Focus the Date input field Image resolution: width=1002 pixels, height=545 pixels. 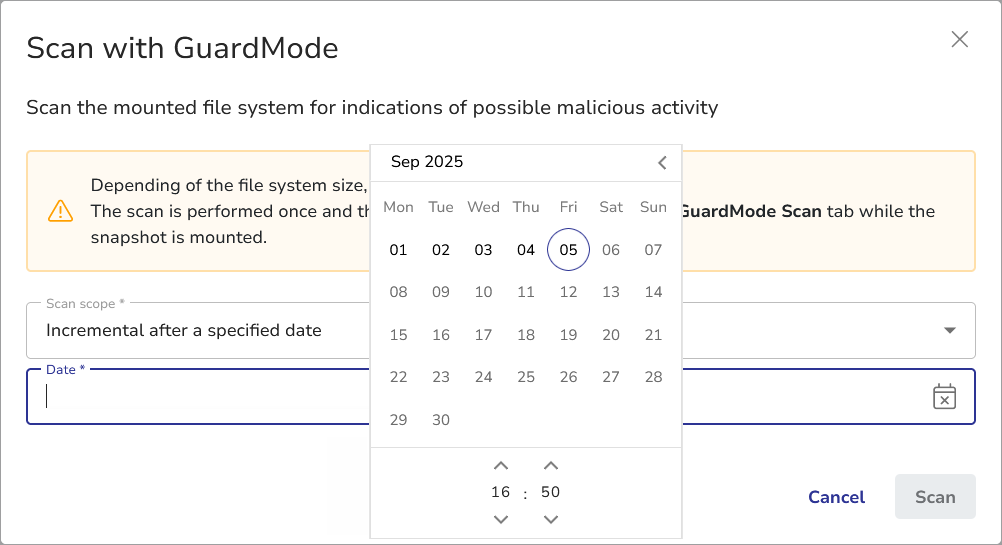200,397
